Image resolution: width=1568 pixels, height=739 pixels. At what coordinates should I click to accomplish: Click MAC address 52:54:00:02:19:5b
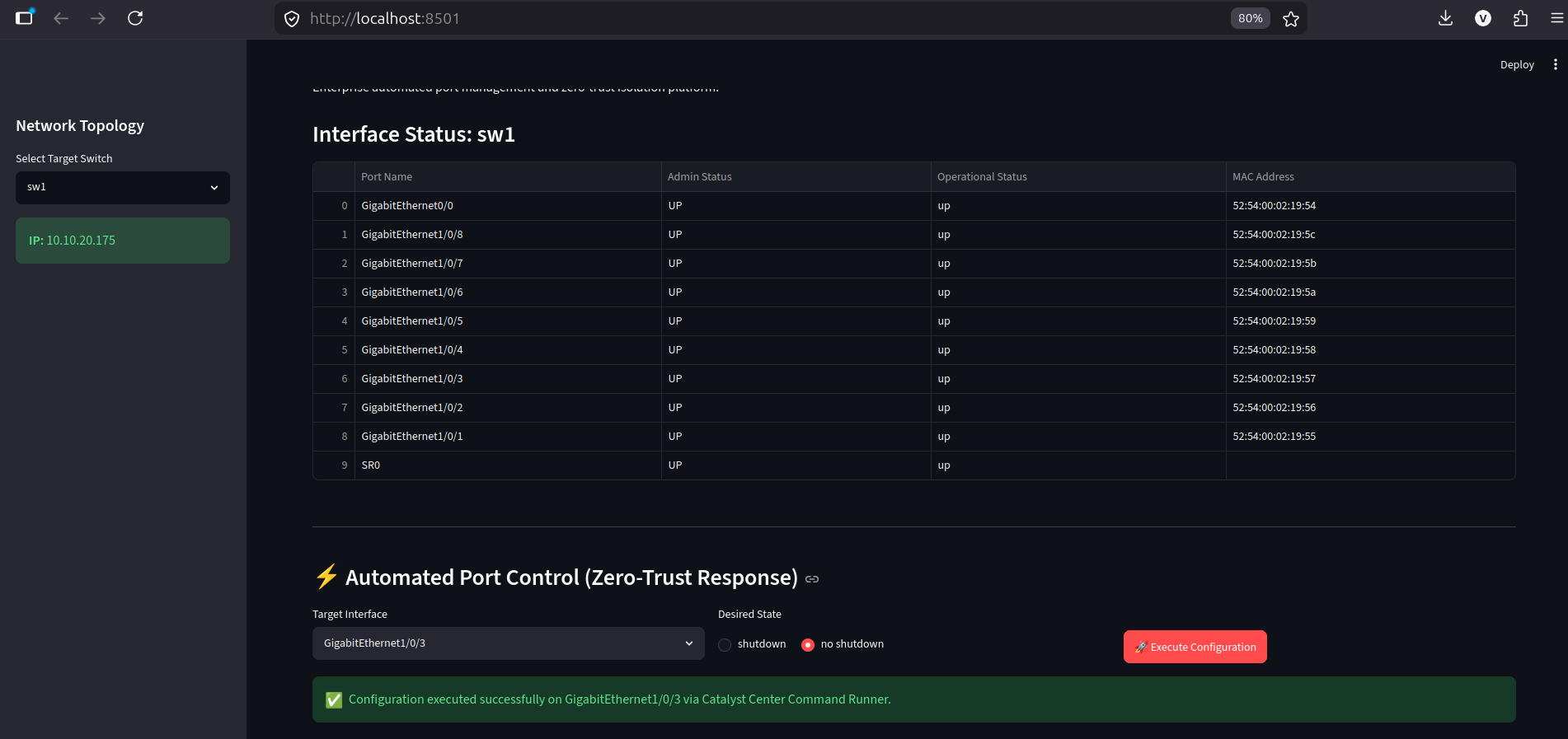pos(1370,264)
